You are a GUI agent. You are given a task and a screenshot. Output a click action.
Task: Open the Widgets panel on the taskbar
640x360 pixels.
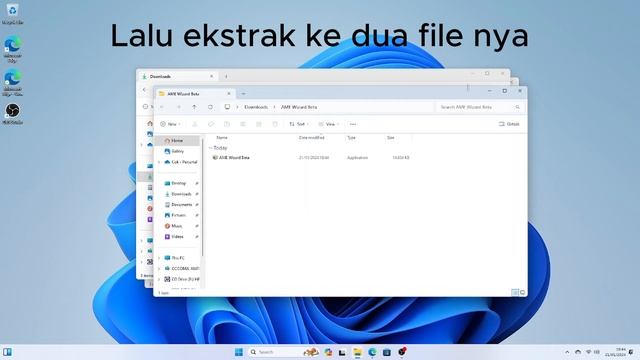click(x=7, y=352)
